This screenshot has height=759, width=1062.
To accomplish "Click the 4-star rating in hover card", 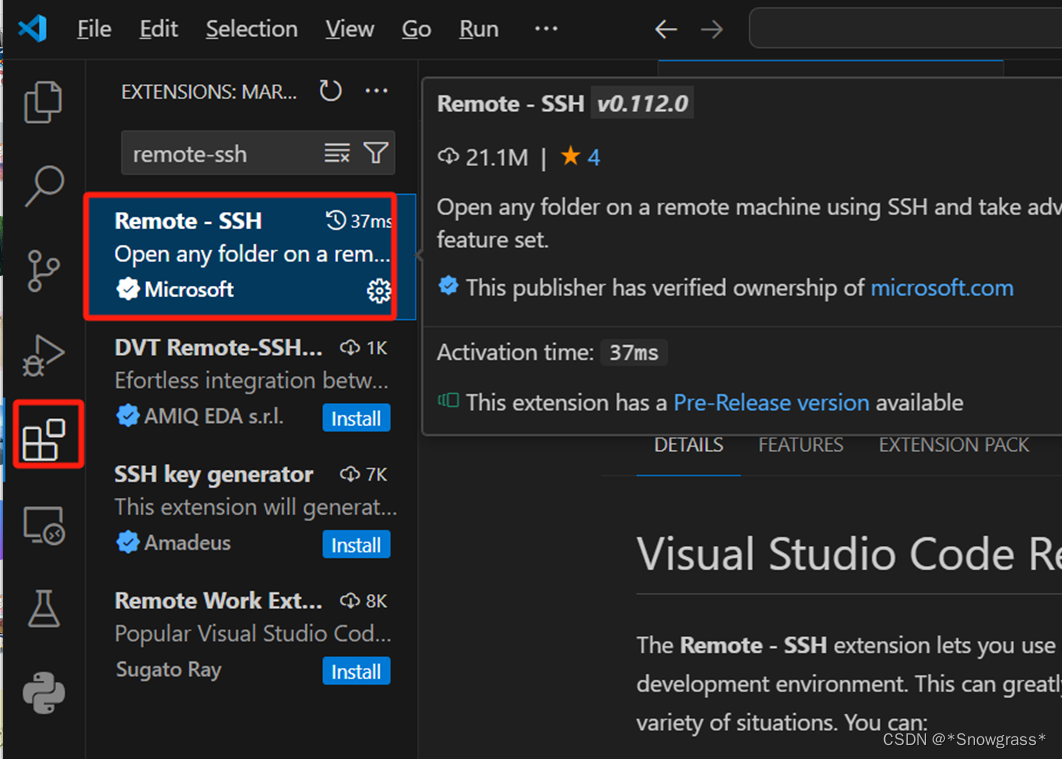I will tap(580, 157).
